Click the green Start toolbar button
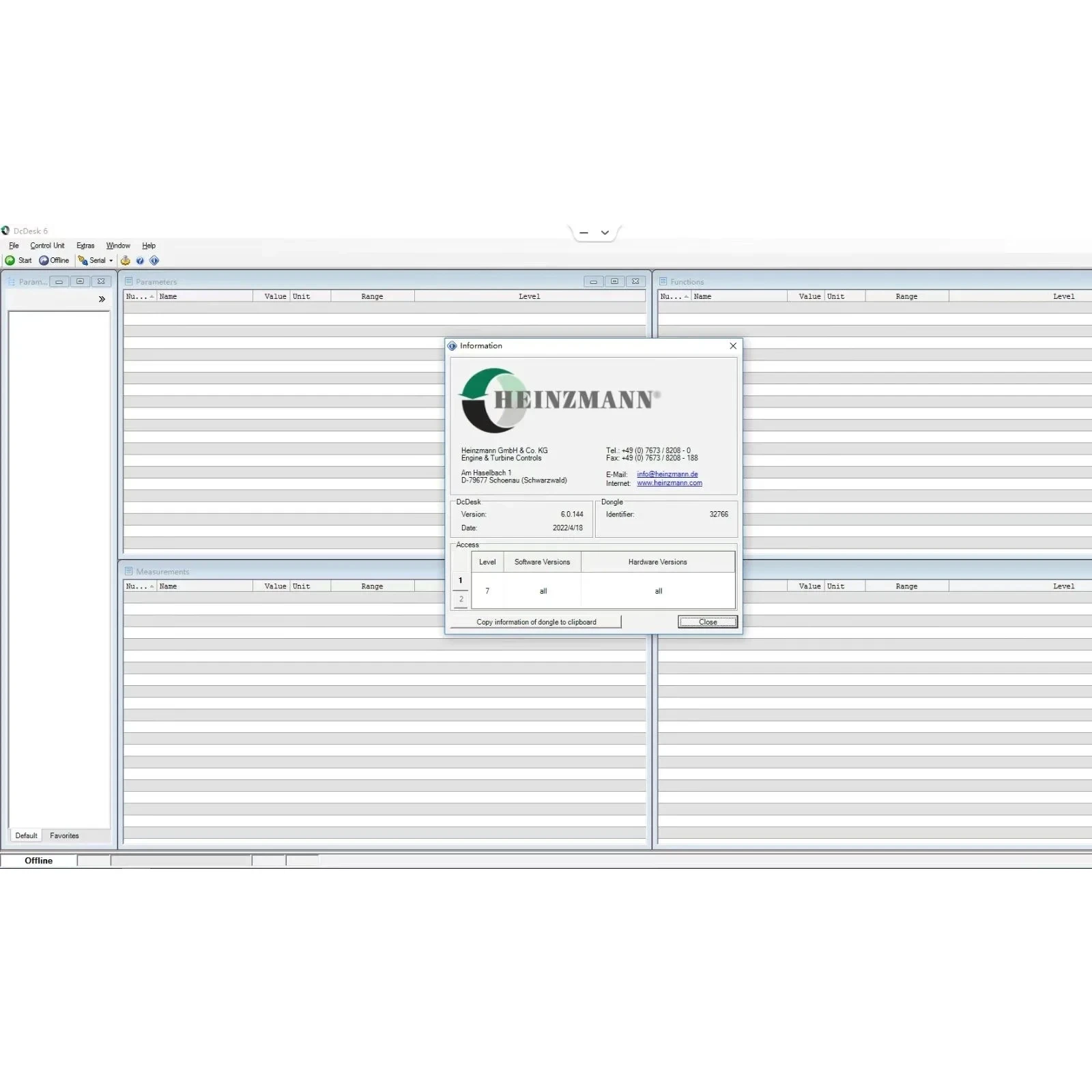Viewport: 1092px width, 1092px height. (18, 260)
